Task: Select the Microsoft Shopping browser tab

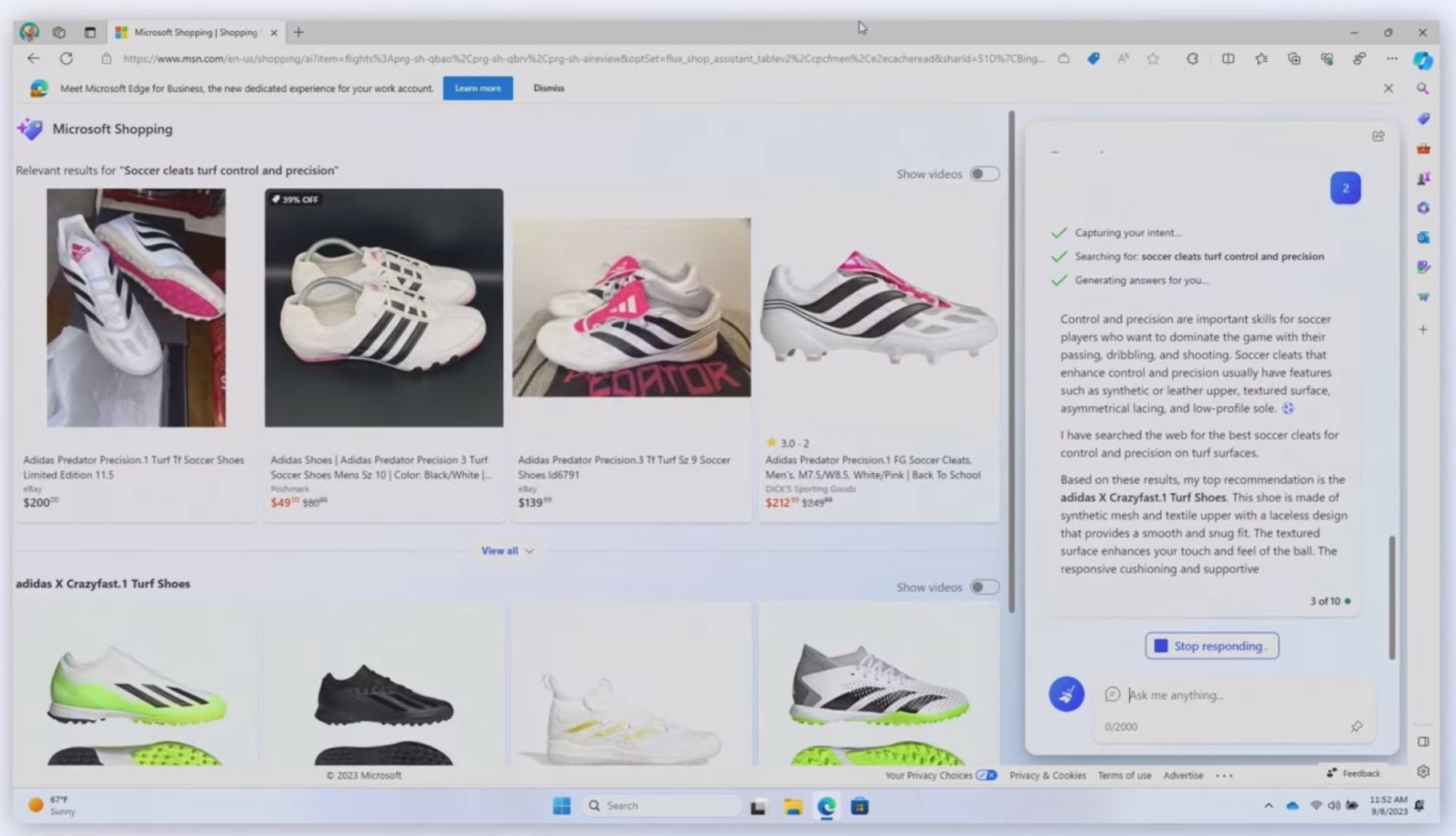Action: 196,33
